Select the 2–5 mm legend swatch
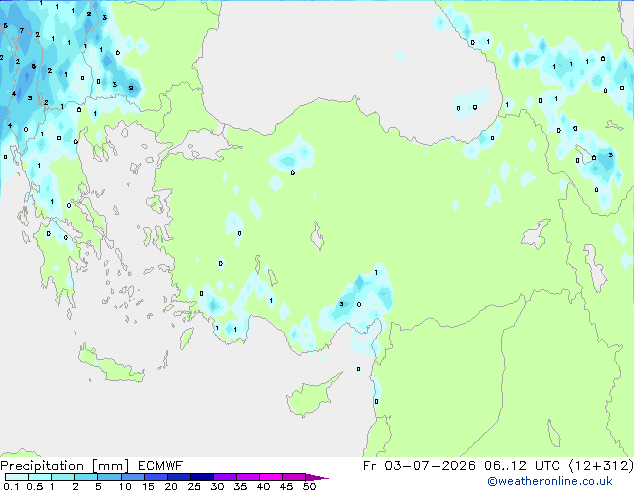 86,477
